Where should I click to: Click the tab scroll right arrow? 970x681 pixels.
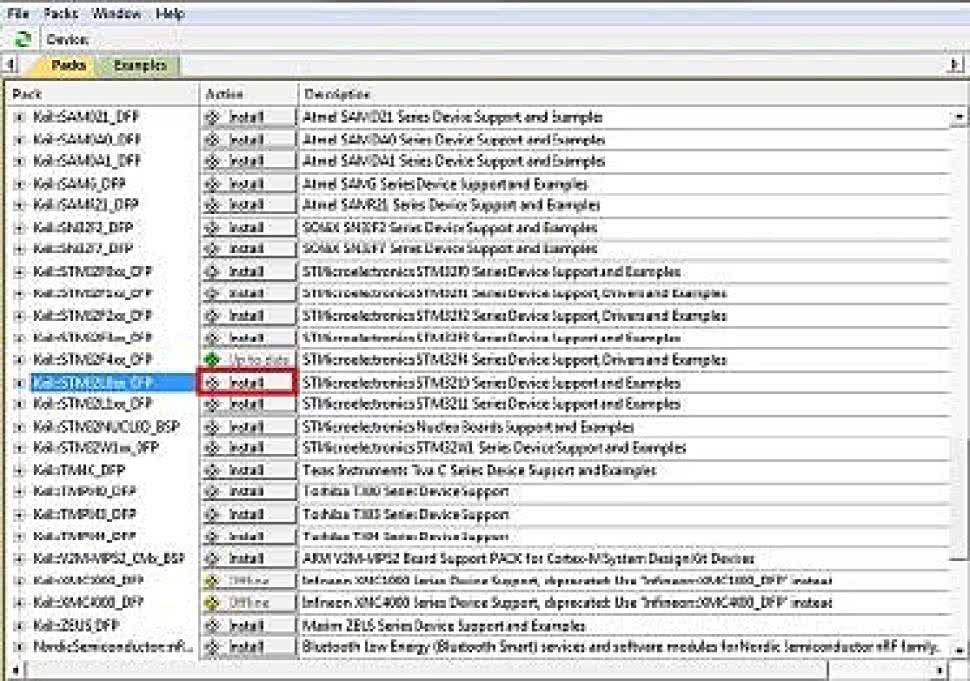coord(955,65)
